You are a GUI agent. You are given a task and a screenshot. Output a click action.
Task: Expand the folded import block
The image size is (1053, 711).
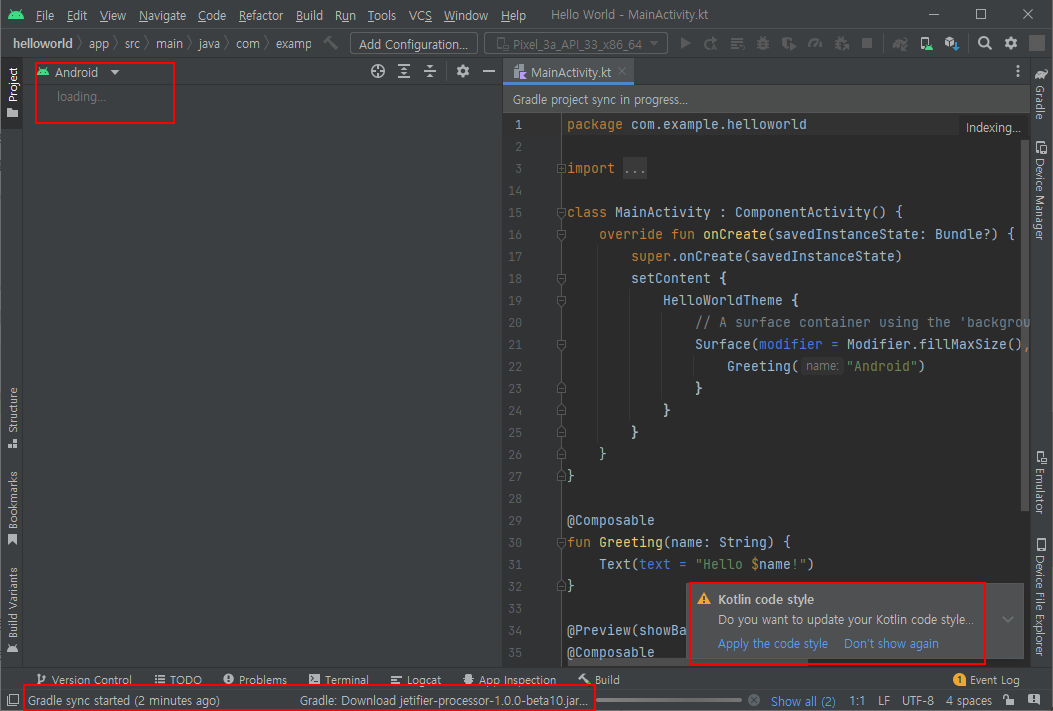pyautogui.click(x=561, y=169)
